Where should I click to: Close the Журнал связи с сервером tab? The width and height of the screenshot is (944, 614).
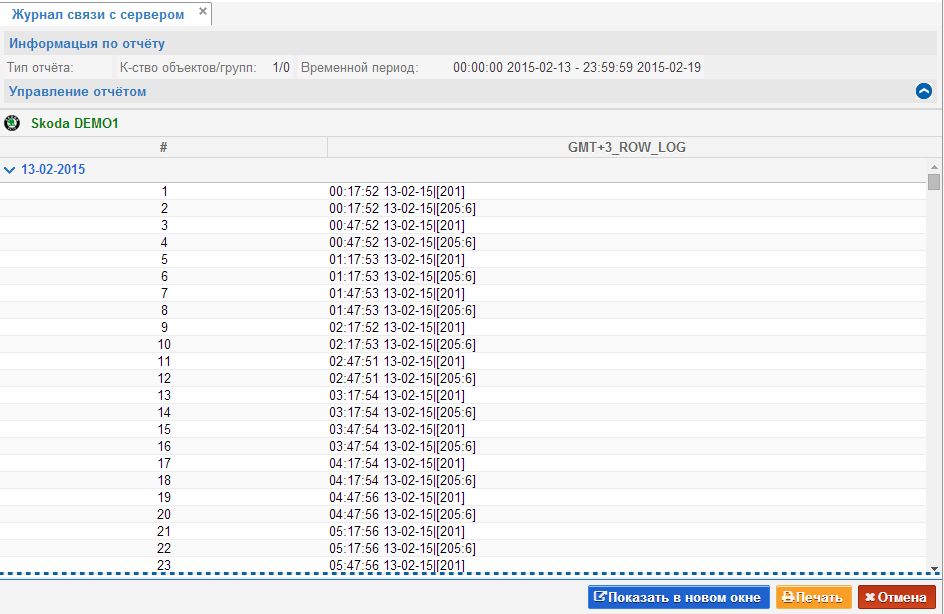click(x=203, y=12)
